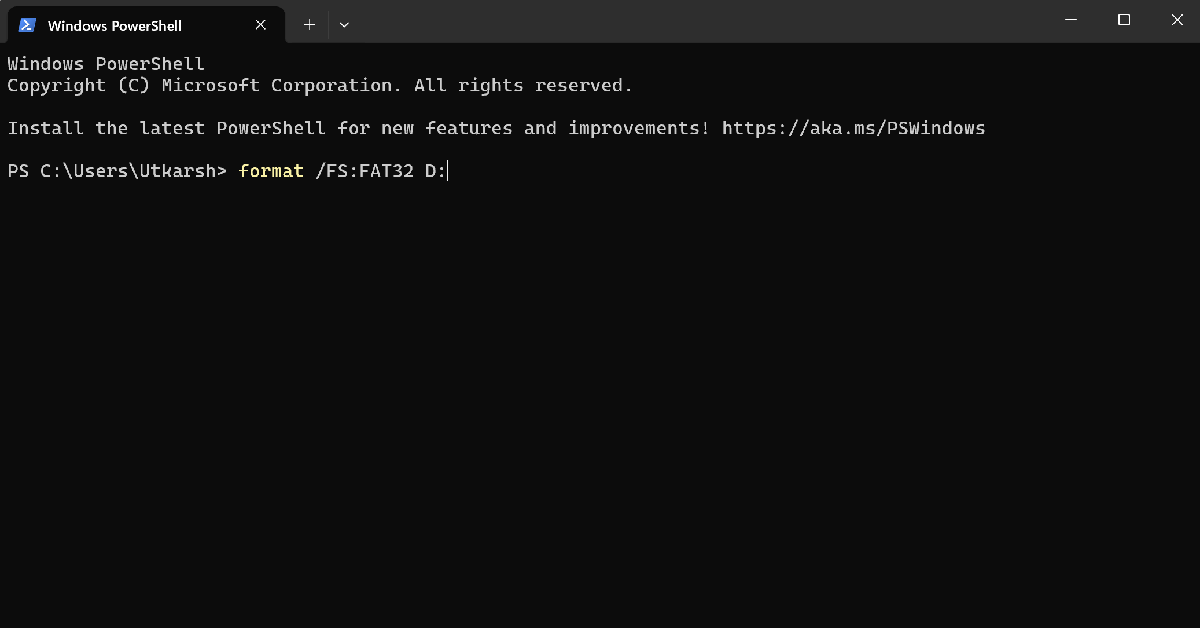Place cursor at end of the command line
The image size is (1200, 628).
click(448, 171)
